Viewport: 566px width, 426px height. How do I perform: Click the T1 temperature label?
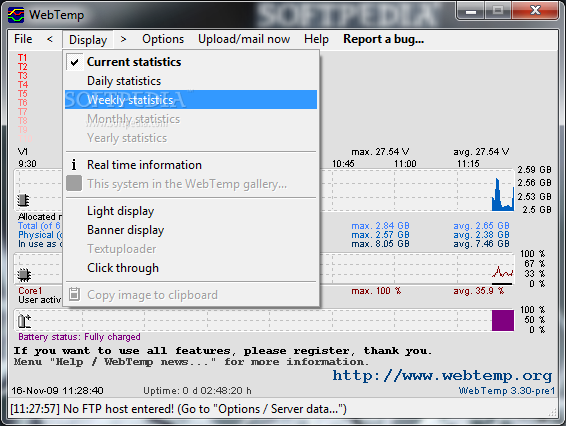point(22,58)
